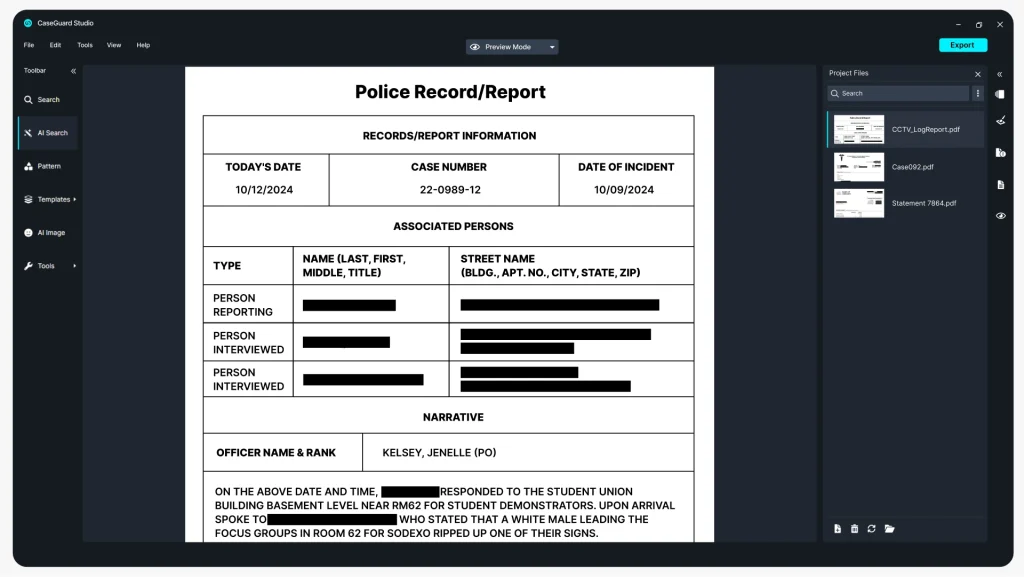
Task: Click the Export button
Action: click(962, 45)
